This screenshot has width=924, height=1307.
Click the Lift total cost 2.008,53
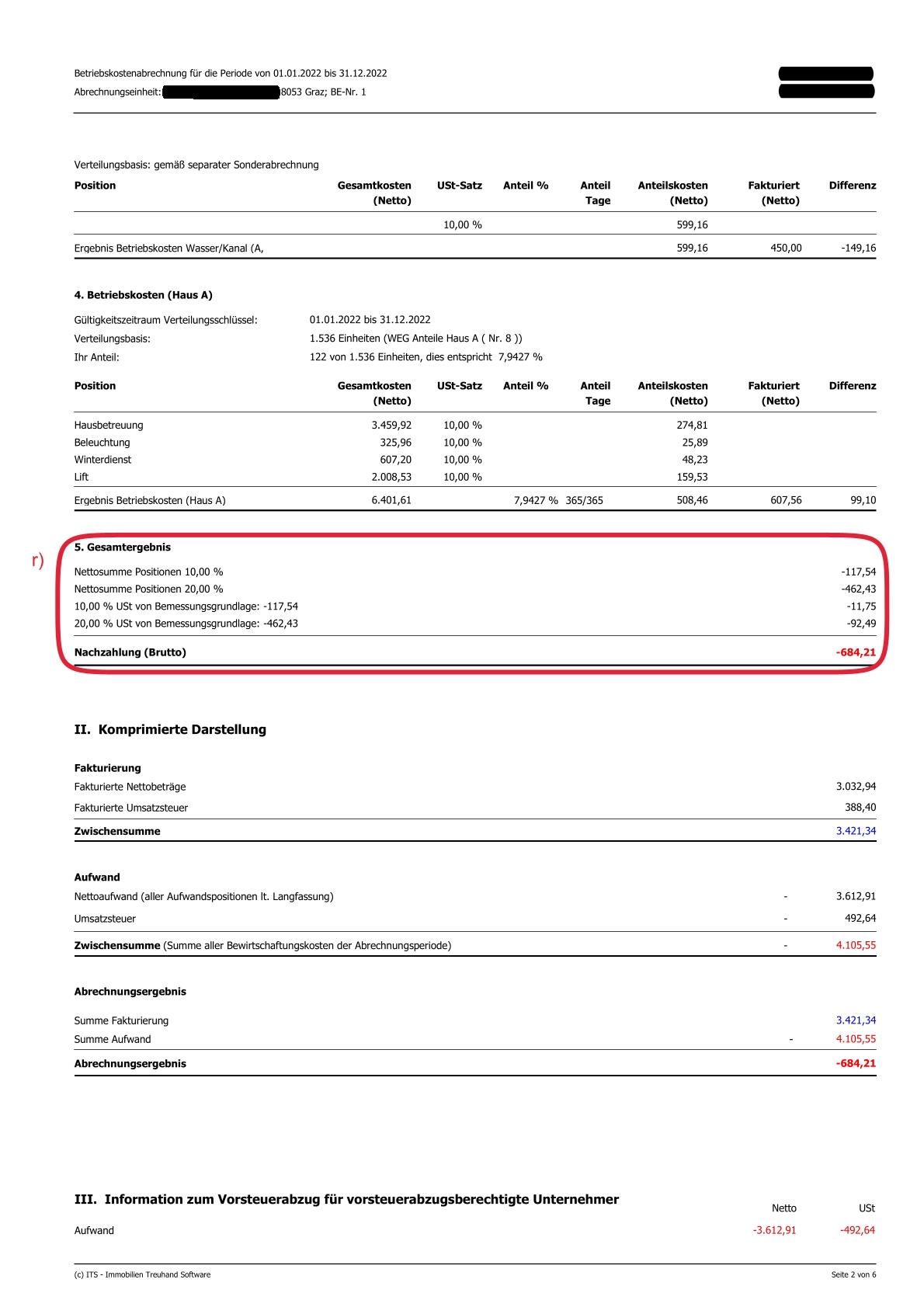tap(391, 477)
